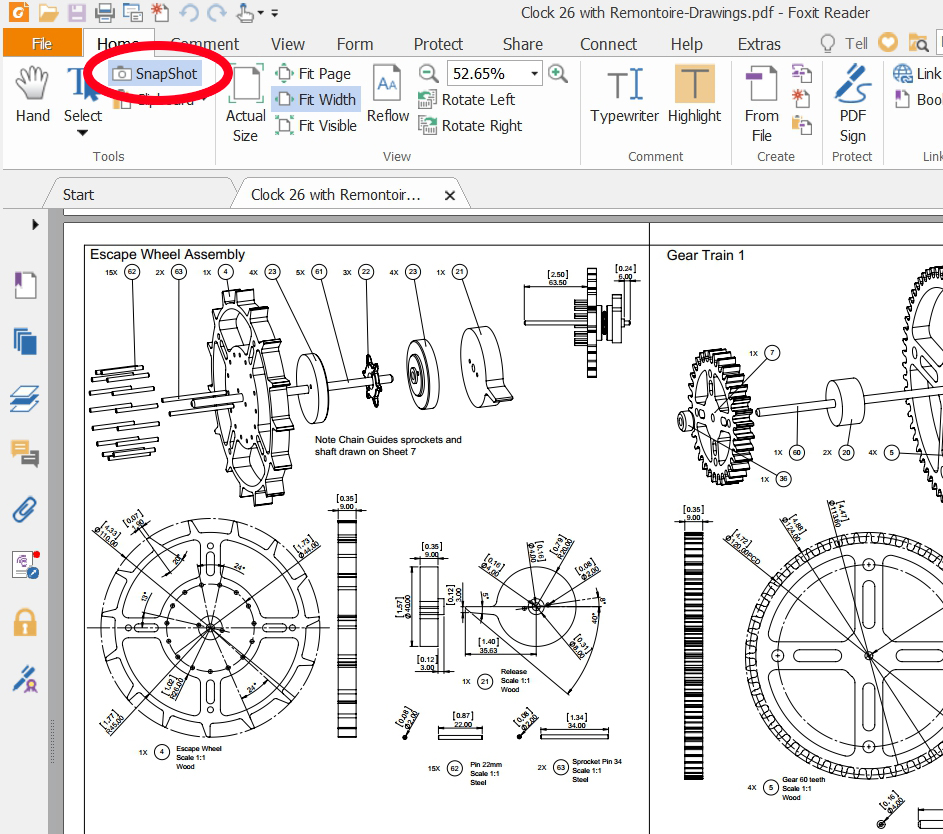Activate the SnapShot tool

click(156, 73)
